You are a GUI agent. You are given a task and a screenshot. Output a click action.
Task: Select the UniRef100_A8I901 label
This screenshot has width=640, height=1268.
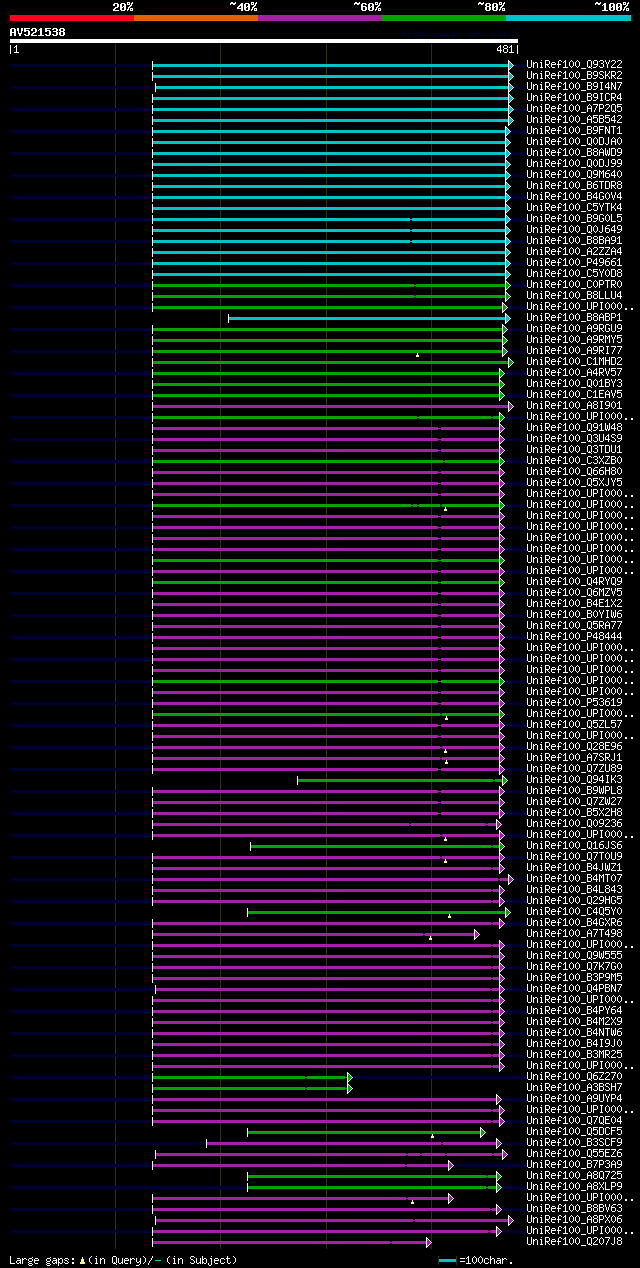coord(574,405)
